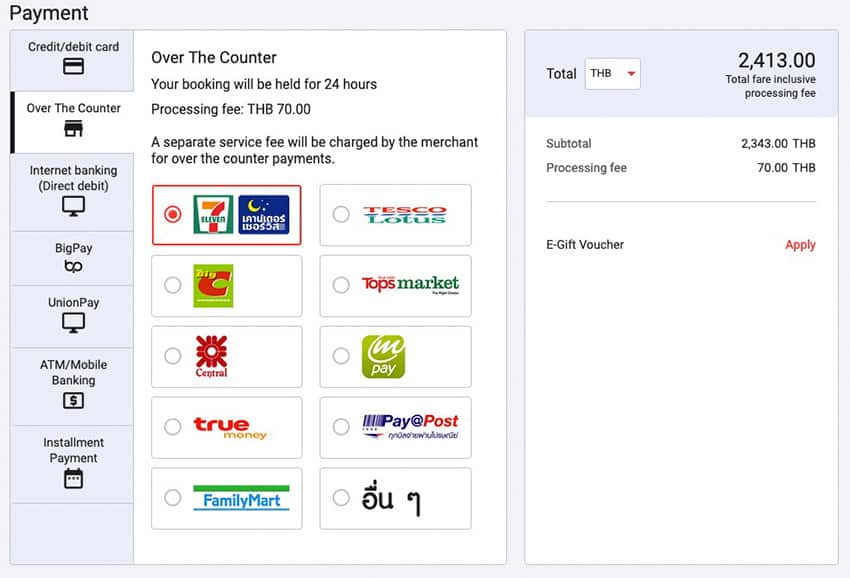Select the Over The Counter tab label

73,108
